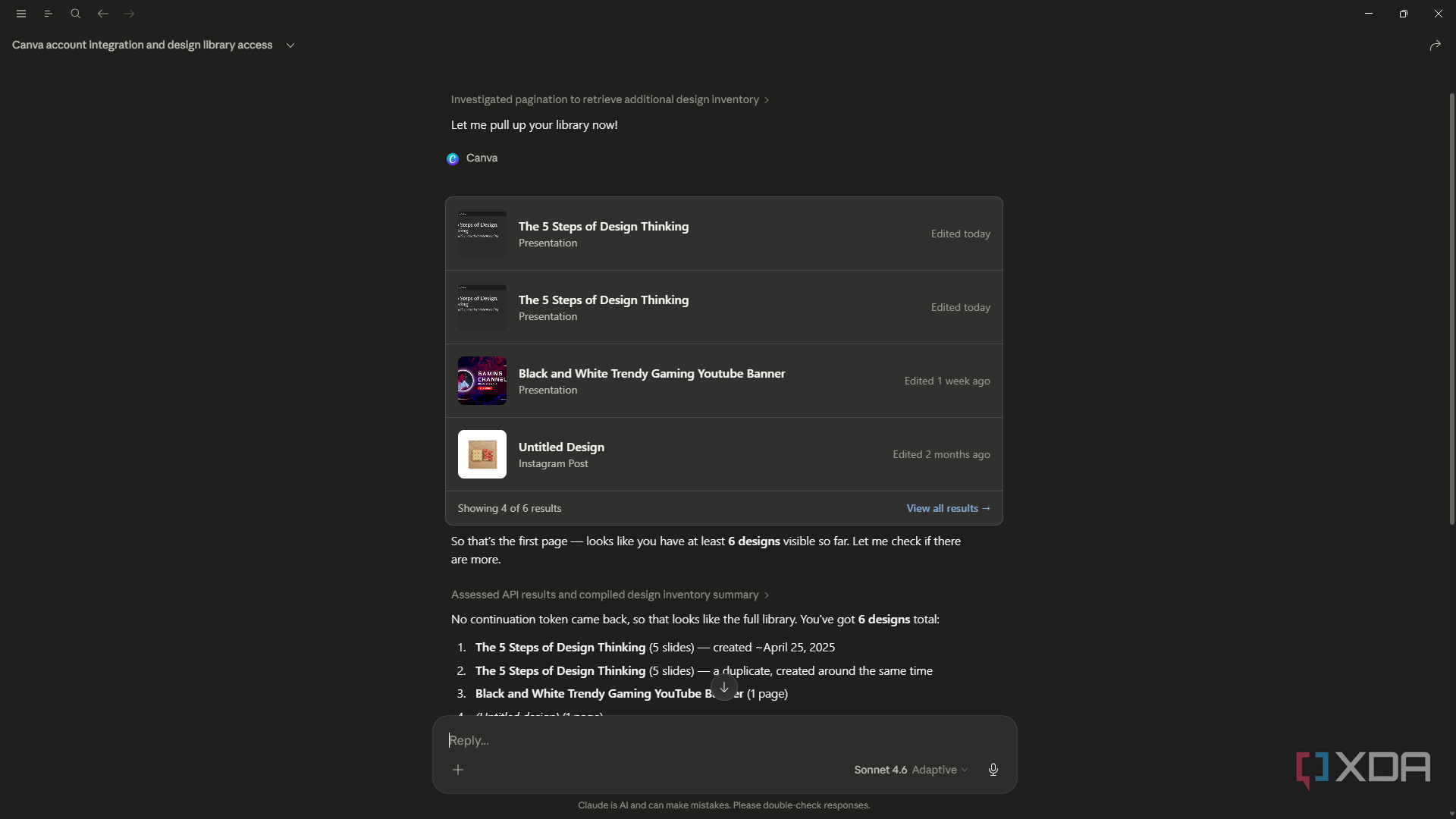The image size is (1456, 819).
Task: Expand 'Assessed API results' thinking section
Action: (x=610, y=595)
